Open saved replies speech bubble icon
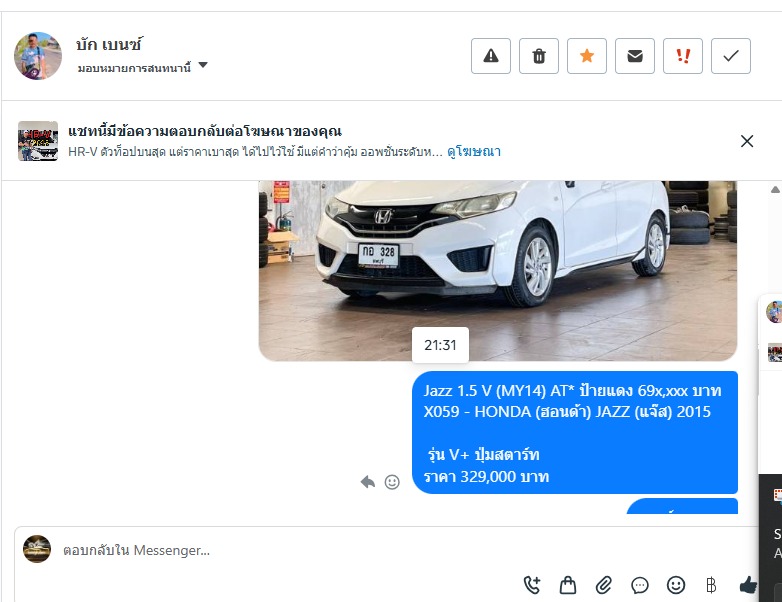Viewport: 782px width, 602px height. (x=640, y=585)
